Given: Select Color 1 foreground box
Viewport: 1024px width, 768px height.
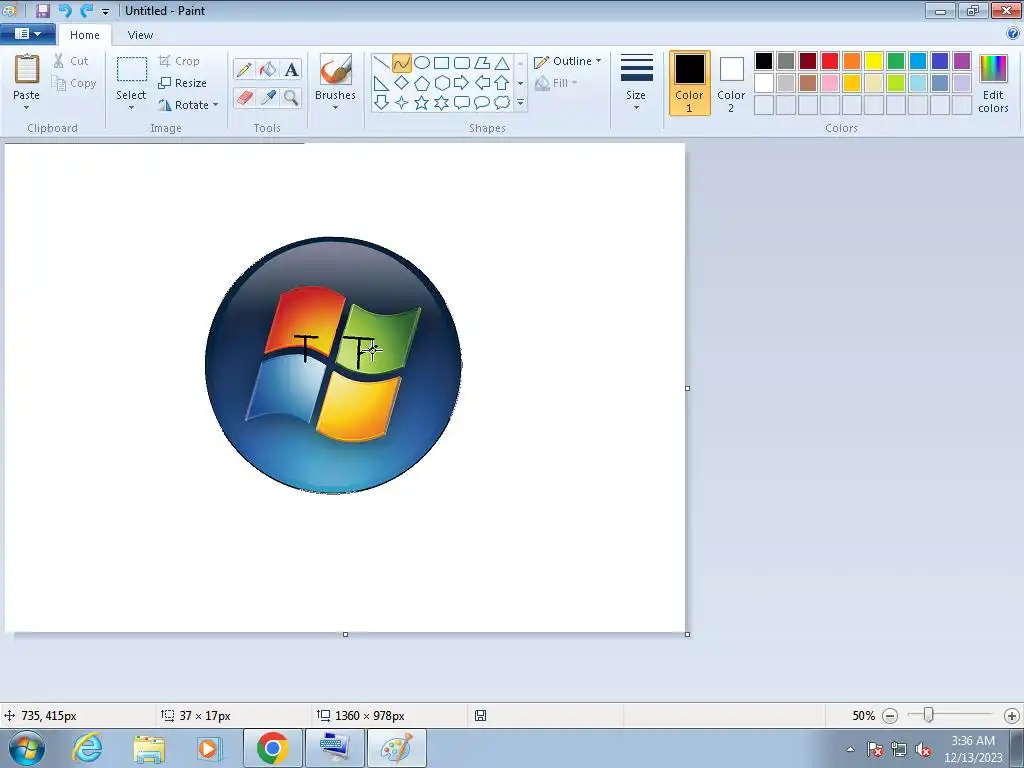Looking at the screenshot, I should pos(690,83).
